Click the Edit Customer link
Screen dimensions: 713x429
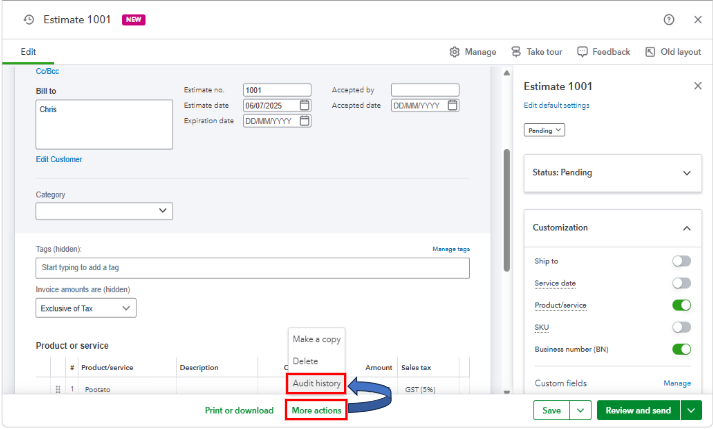point(59,159)
